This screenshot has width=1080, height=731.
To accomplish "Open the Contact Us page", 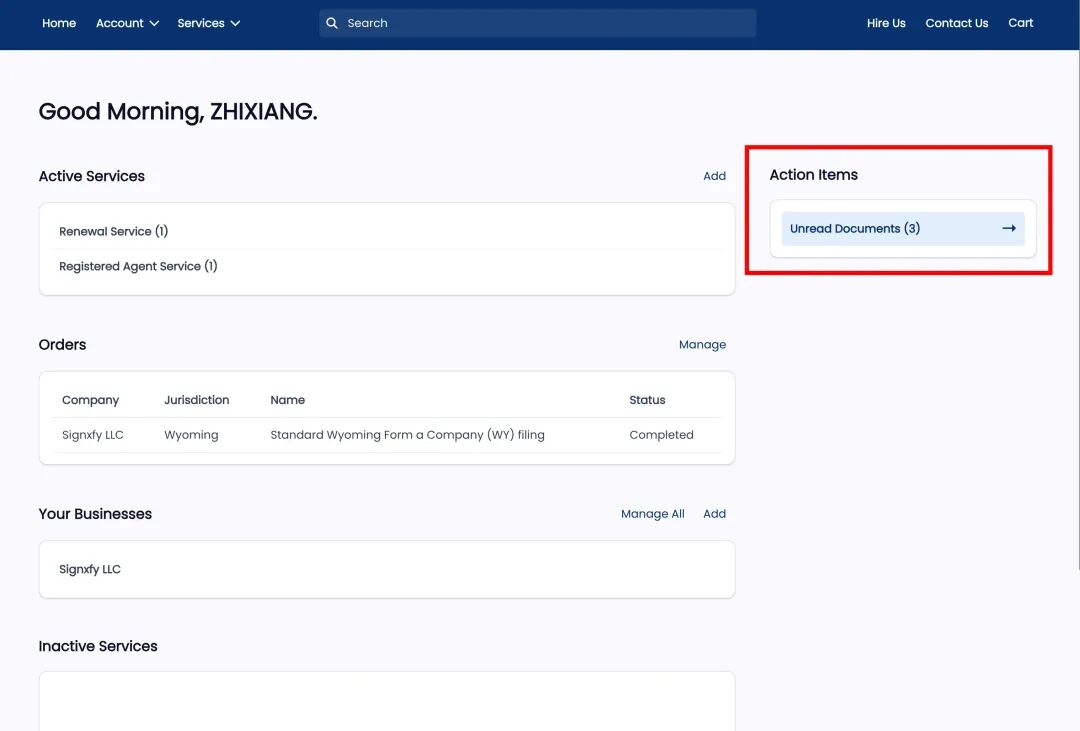I will [x=956, y=23].
